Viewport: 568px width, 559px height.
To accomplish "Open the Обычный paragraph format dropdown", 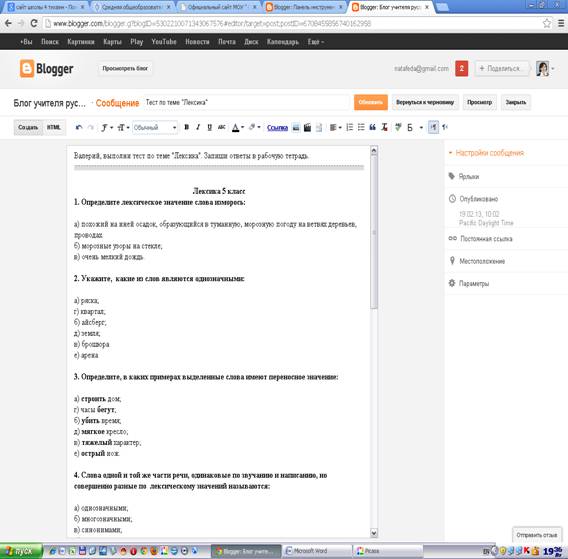I will (x=155, y=128).
